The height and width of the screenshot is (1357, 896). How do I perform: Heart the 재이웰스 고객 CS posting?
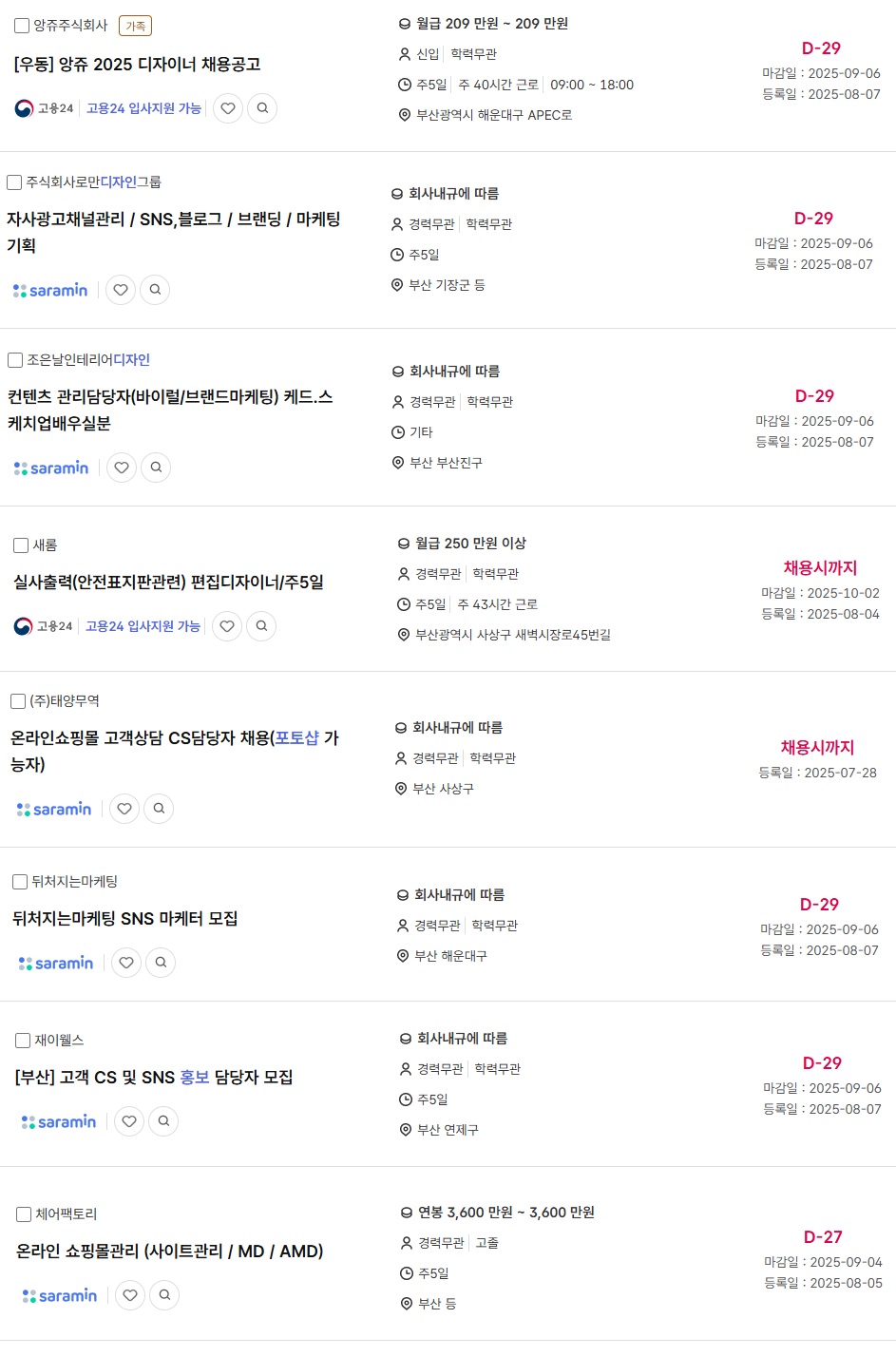coord(129,1121)
